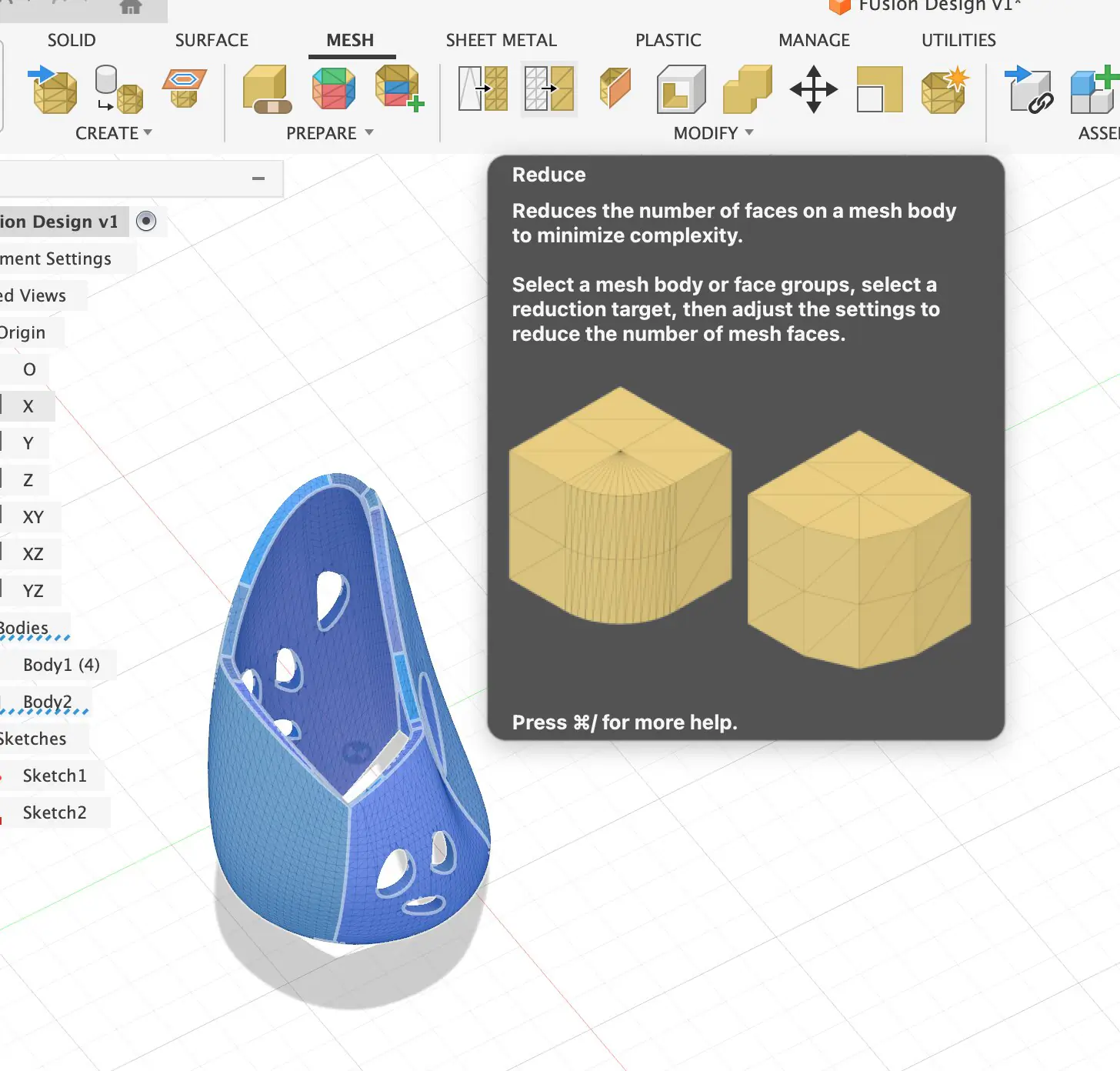Select the Insert Mesh tool

point(52,91)
